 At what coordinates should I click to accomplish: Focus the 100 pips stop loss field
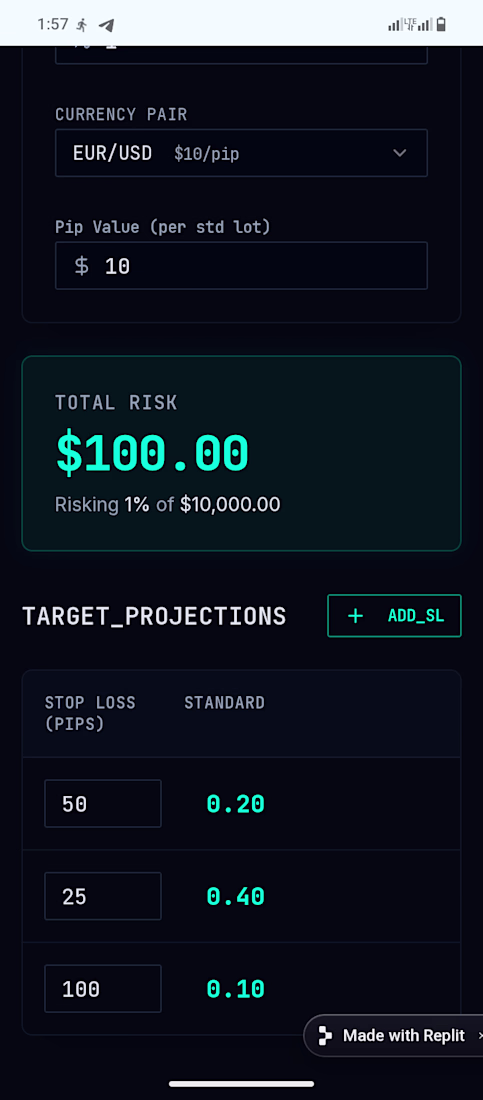(103, 988)
